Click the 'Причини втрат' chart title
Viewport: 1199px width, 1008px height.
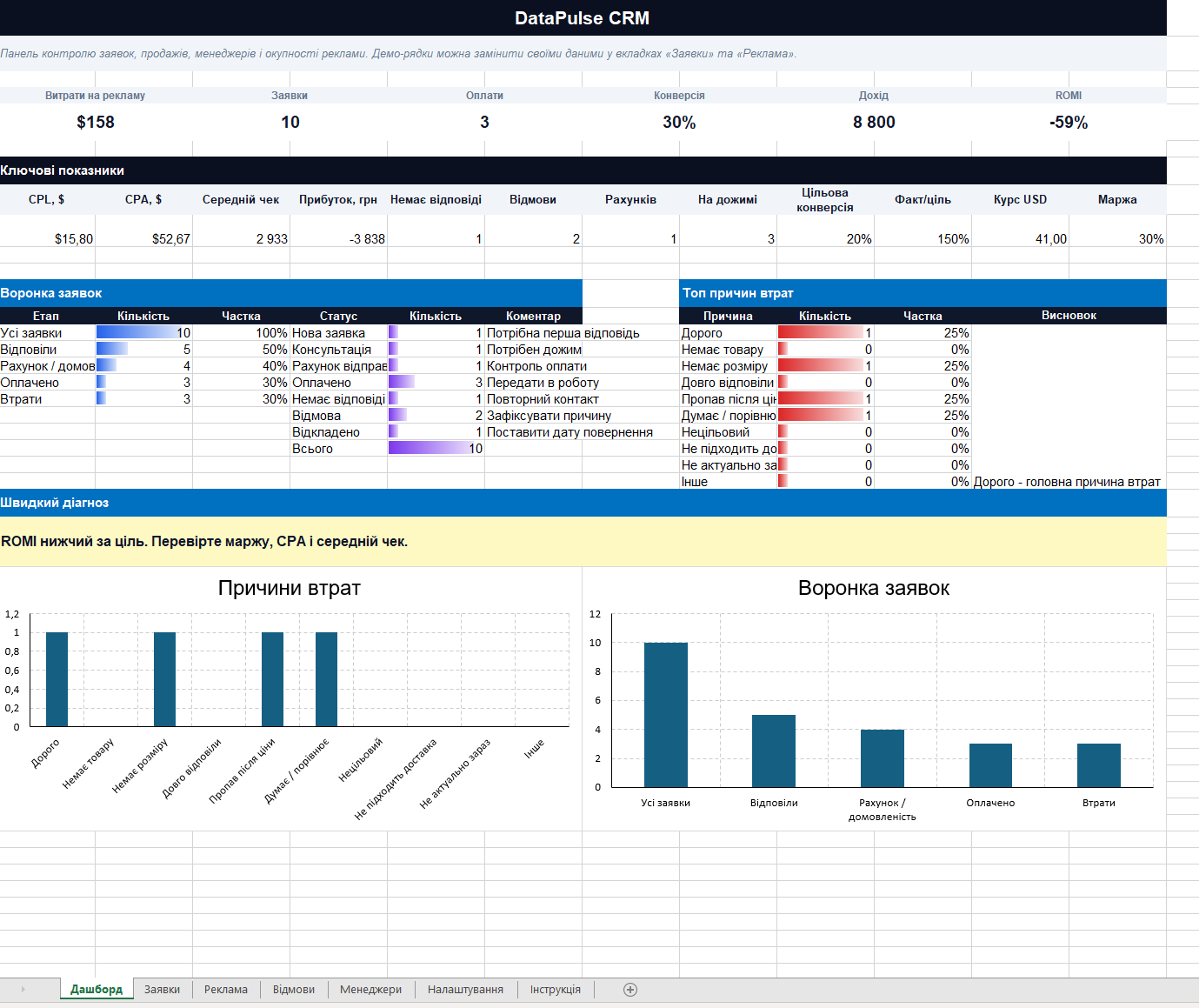tap(290, 588)
